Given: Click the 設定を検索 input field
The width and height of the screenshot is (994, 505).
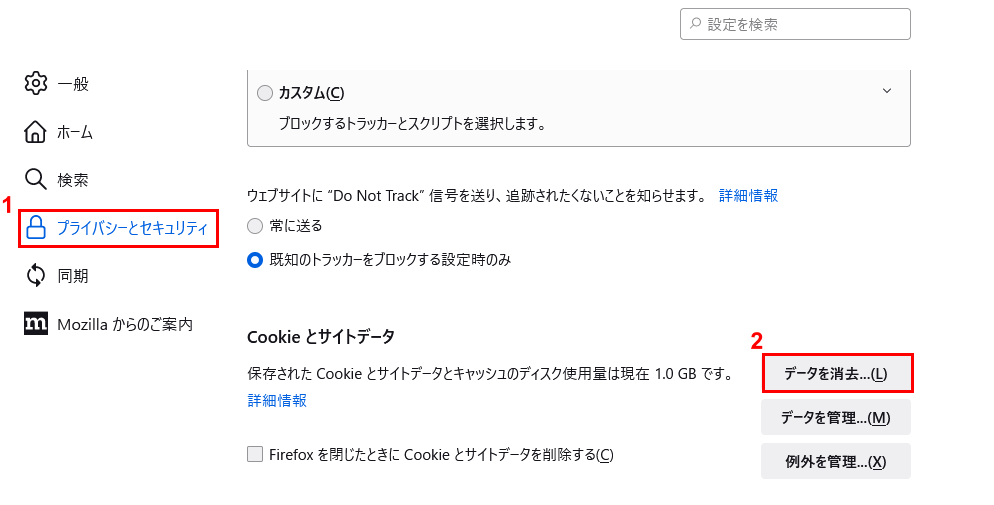Looking at the screenshot, I should coord(795,24).
